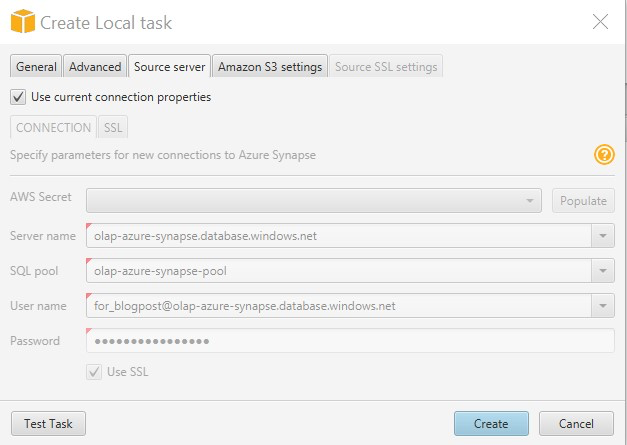
Task: Select the Amazon S3 settings tab
Action: (270, 66)
